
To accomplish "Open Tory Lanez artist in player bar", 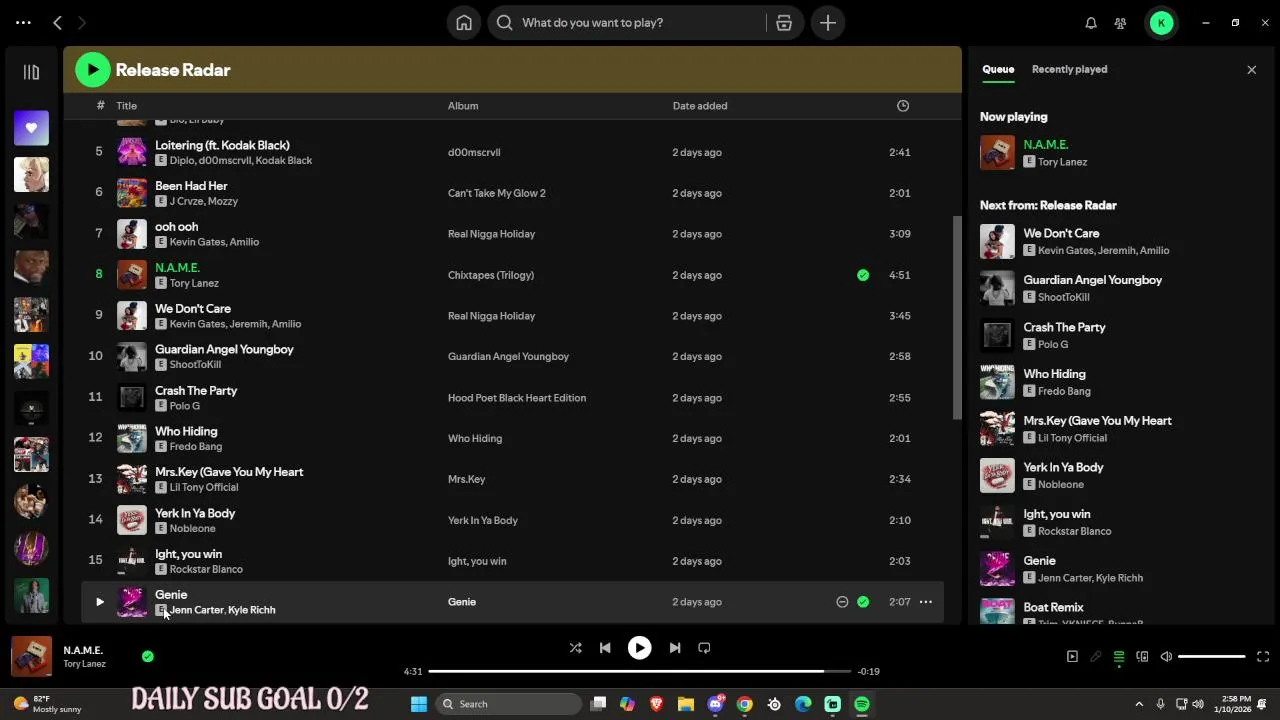I will coord(84,664).
